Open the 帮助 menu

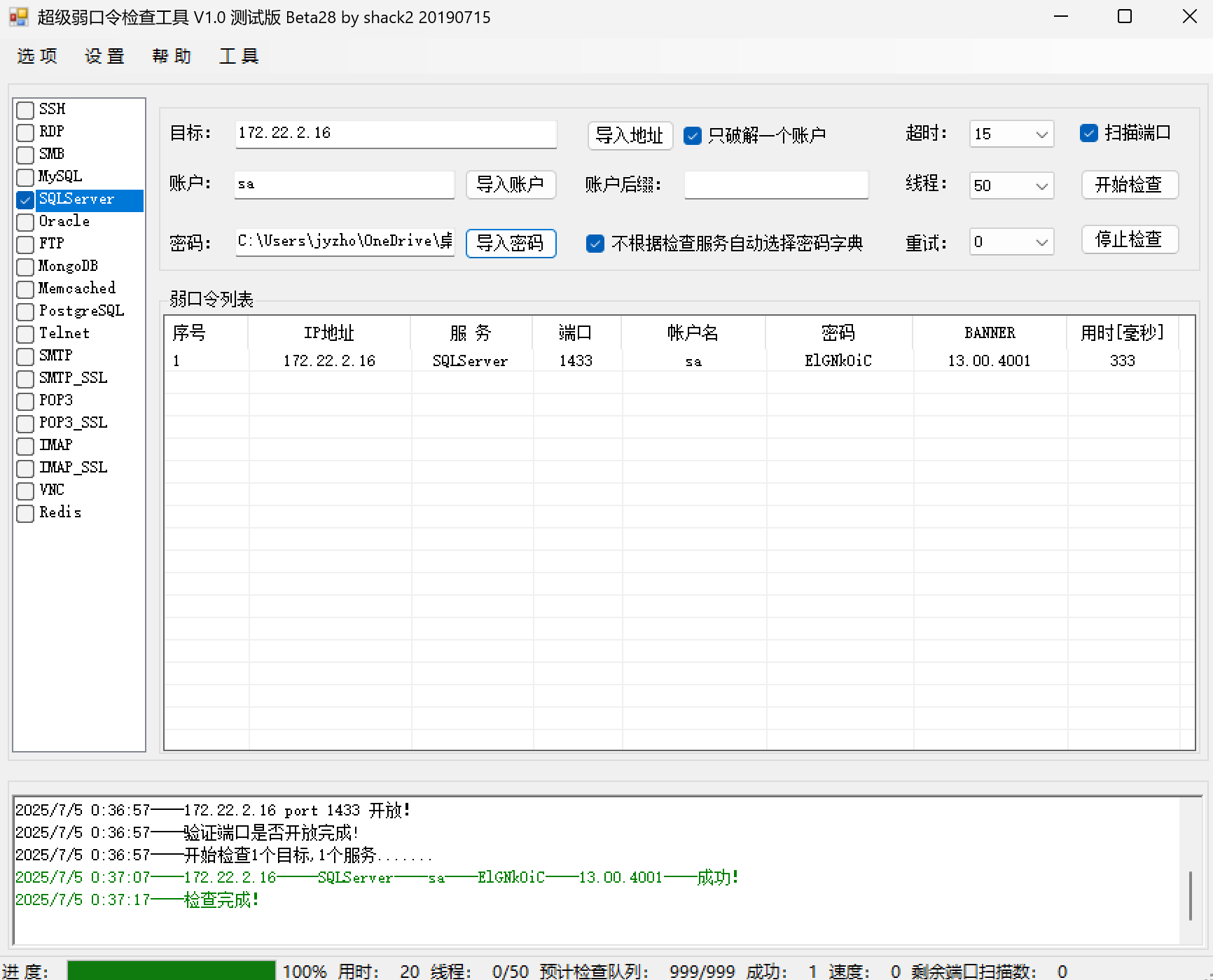coord(172,56)
